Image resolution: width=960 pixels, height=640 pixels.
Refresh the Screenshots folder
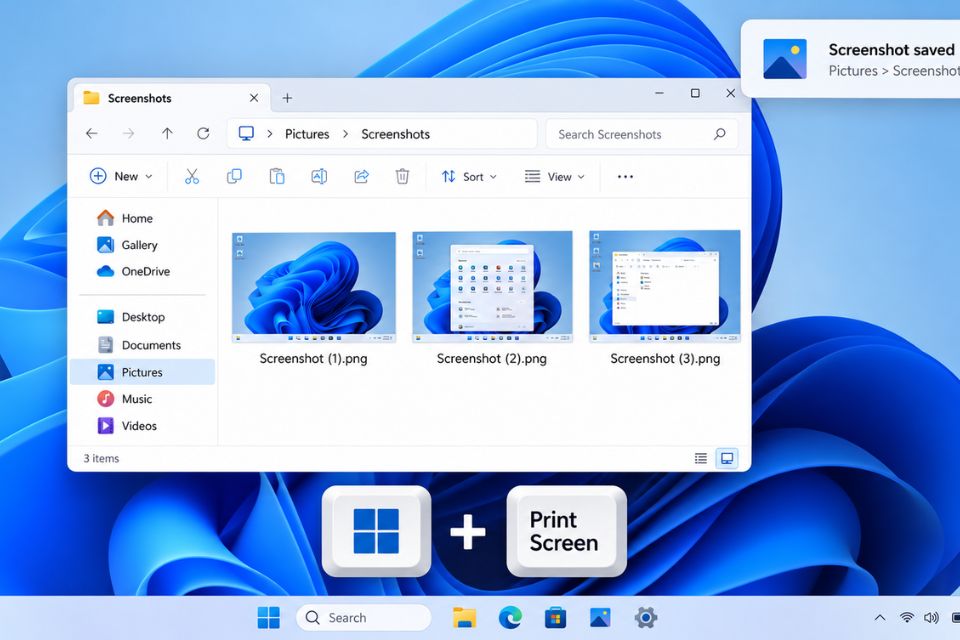(203, 134)
